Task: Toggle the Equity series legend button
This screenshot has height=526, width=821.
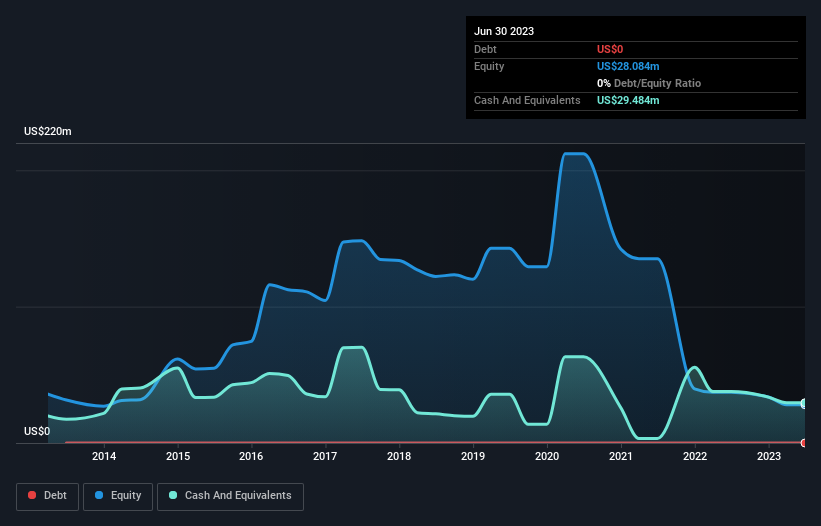Action: coord(118,496)
